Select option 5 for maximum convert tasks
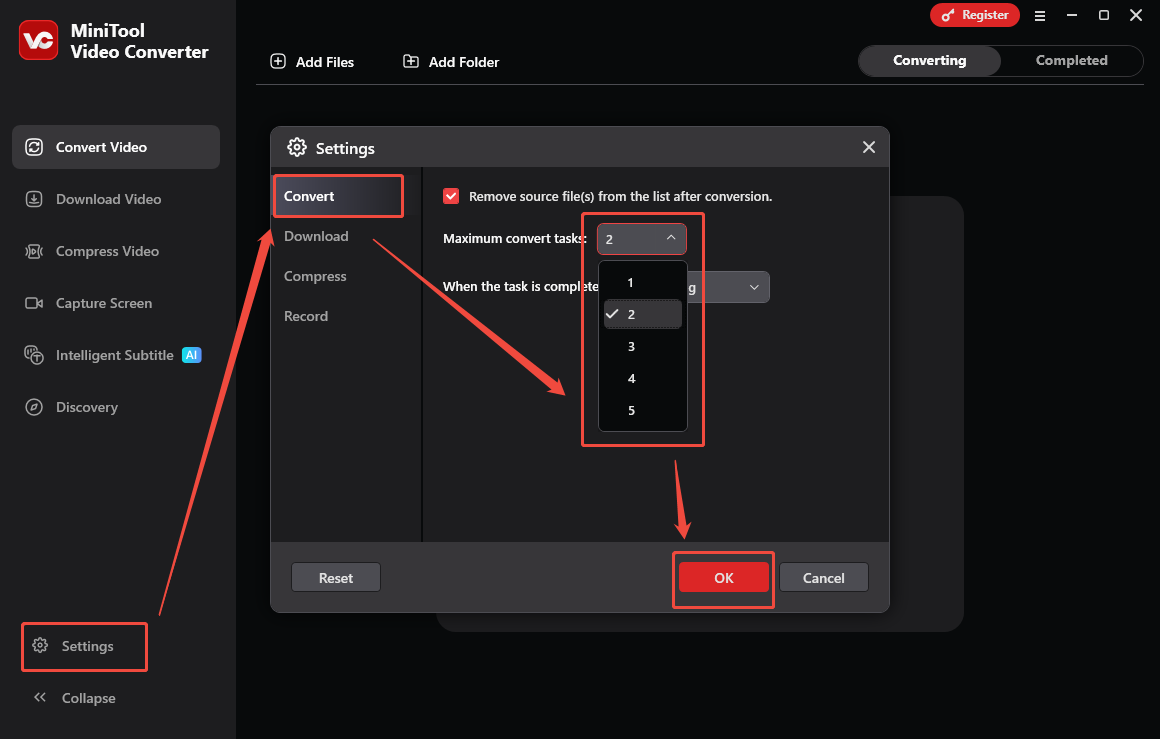This screenshot has height=739, width=1160. [630, 410]
